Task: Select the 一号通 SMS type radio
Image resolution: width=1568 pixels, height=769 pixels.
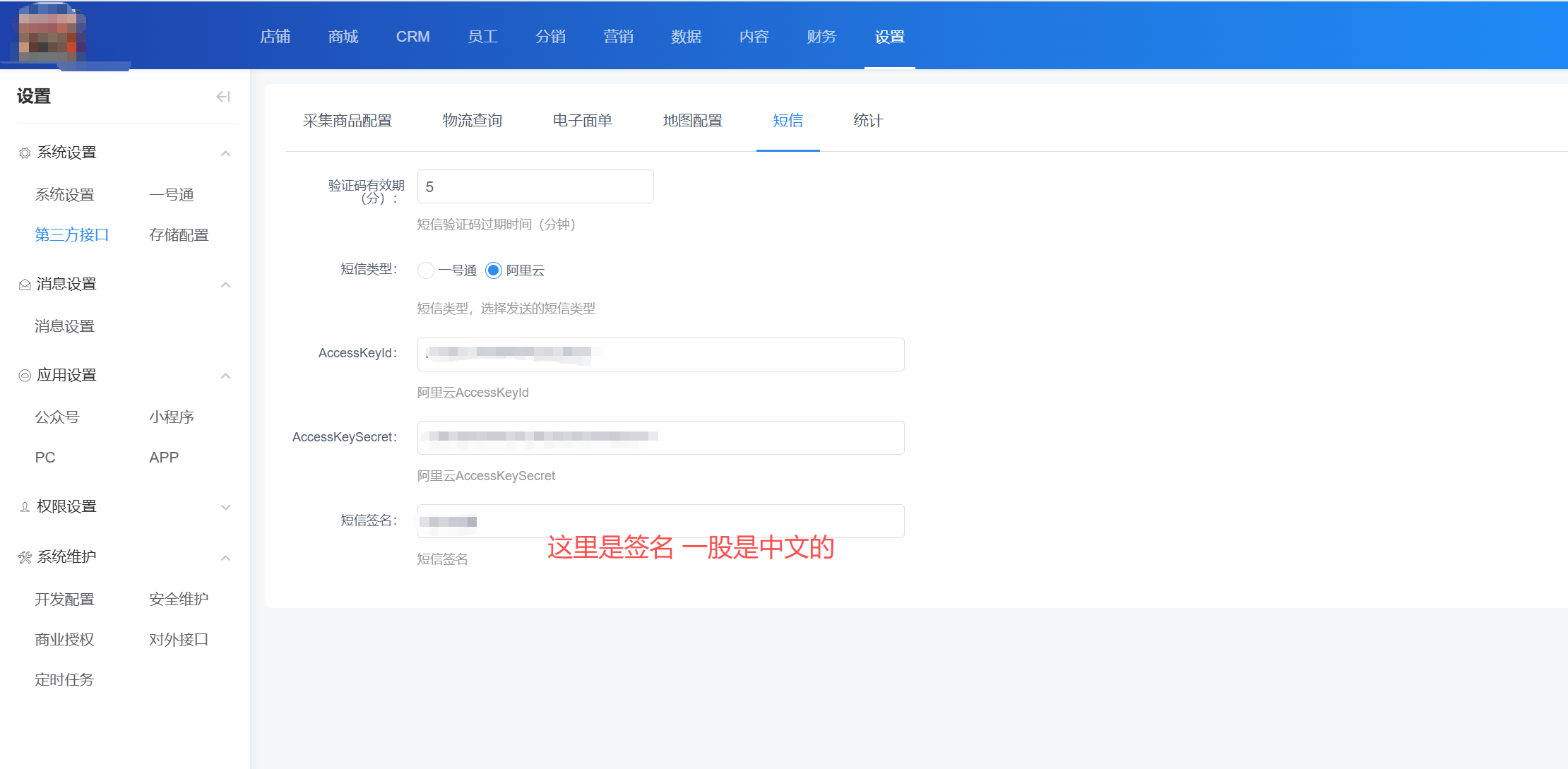Action: [425, 270]
